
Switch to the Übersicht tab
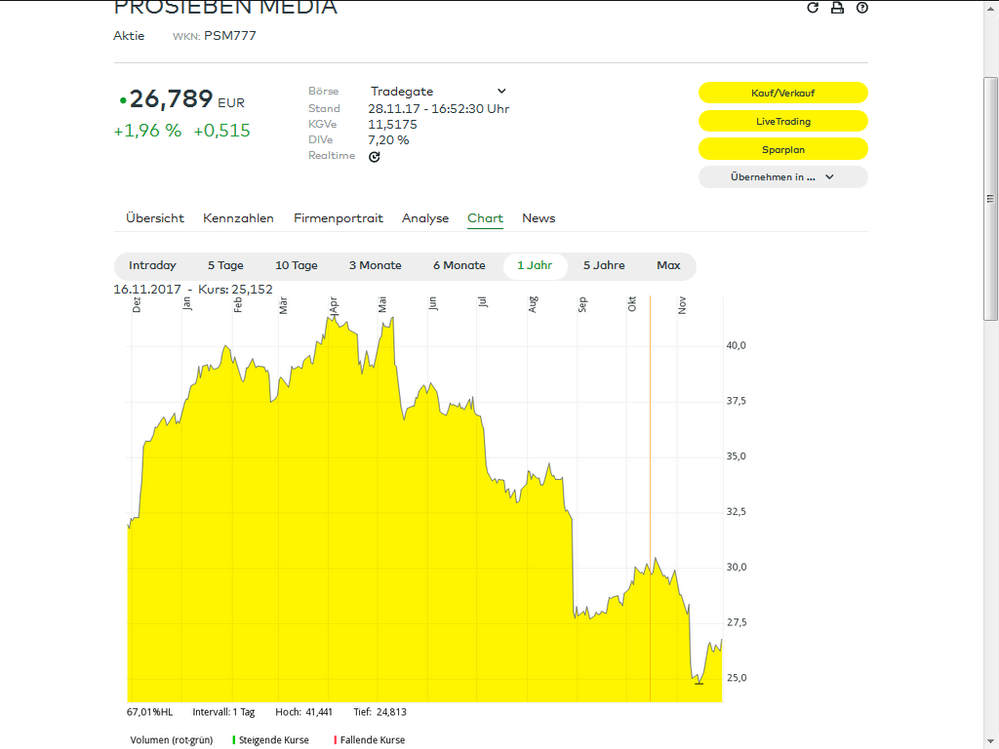155,218
